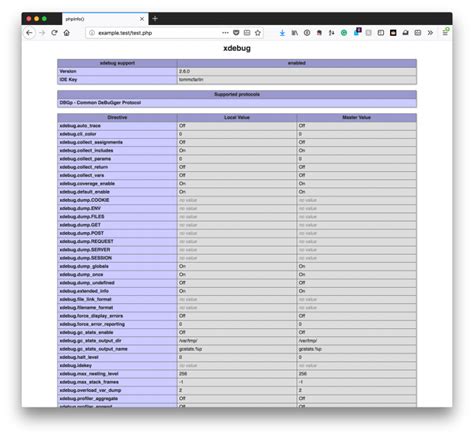Open the downloads panel
474x438 pixels.
pyautogui.click(x=282, y=33)
